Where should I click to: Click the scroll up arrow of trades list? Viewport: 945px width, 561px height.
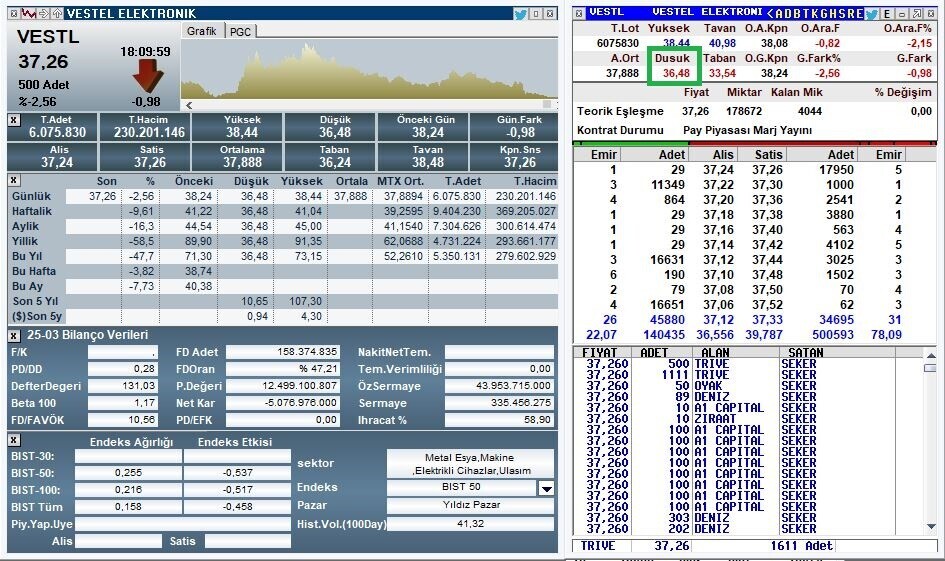tap(931, 356)
